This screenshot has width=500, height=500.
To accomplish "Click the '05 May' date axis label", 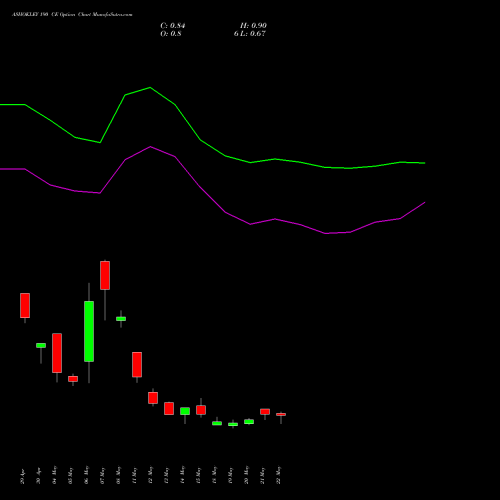I will (71, 475).
